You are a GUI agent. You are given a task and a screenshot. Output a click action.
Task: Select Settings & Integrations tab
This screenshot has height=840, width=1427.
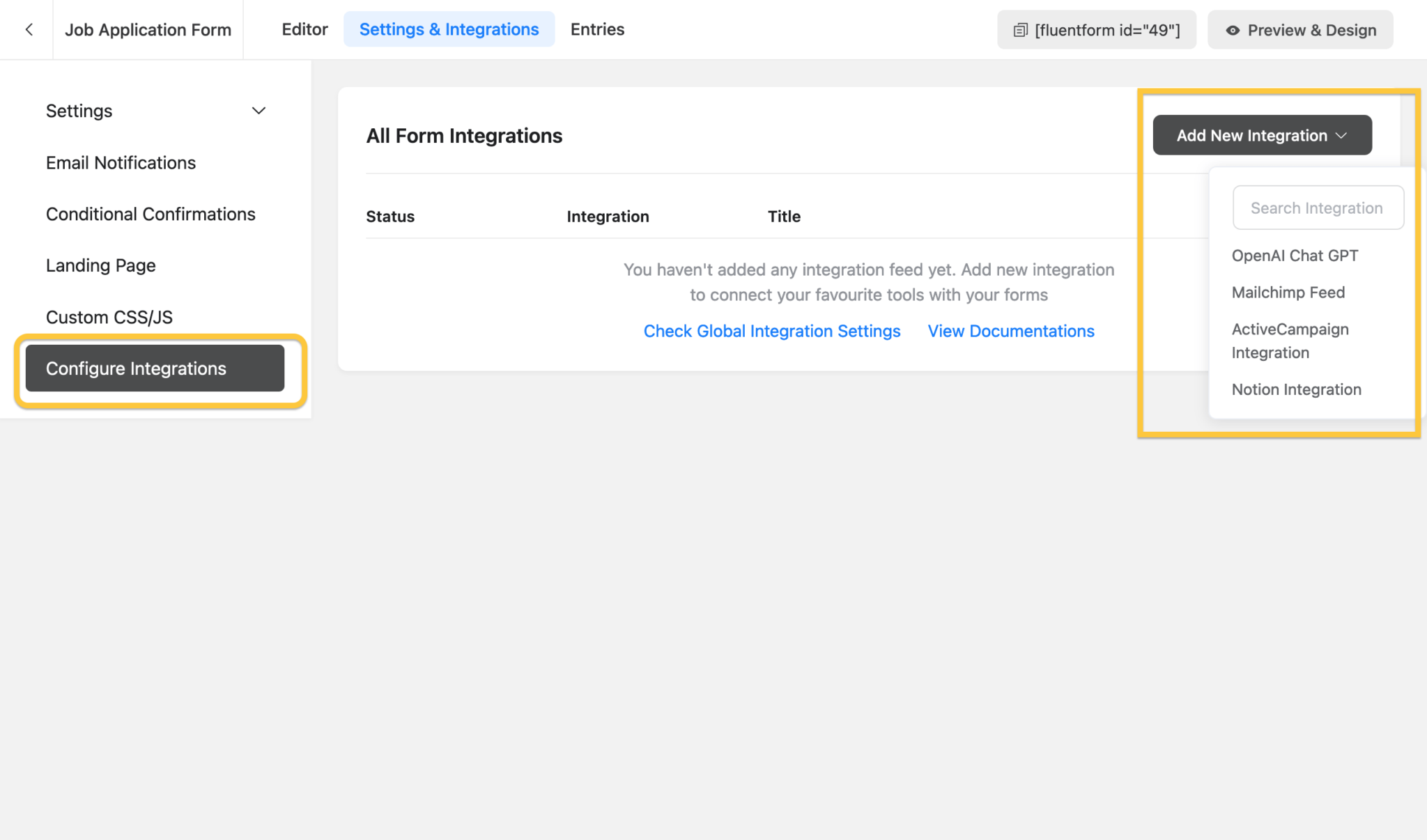449,29
